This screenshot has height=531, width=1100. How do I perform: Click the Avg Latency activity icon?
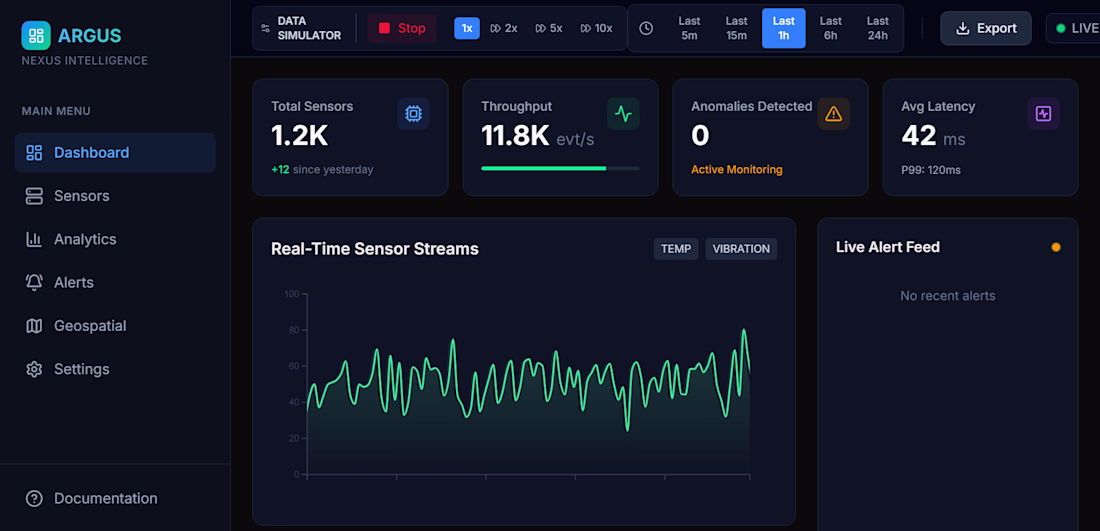pyautogui.click(x=1044, y=114)
